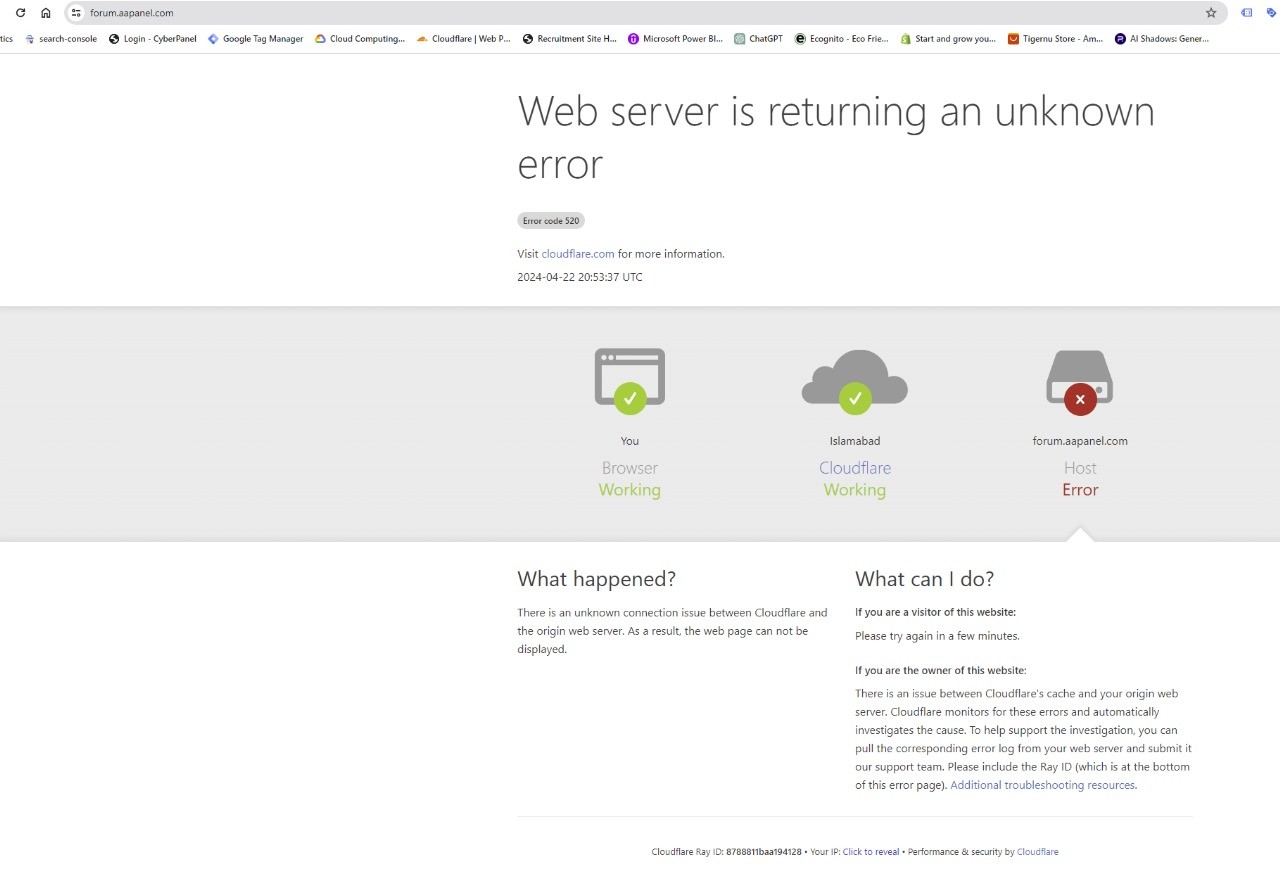Reload the page with the refresh icon
This screenshot has width=1280, height=878.
pyautogui.click(x=20, y=13)
